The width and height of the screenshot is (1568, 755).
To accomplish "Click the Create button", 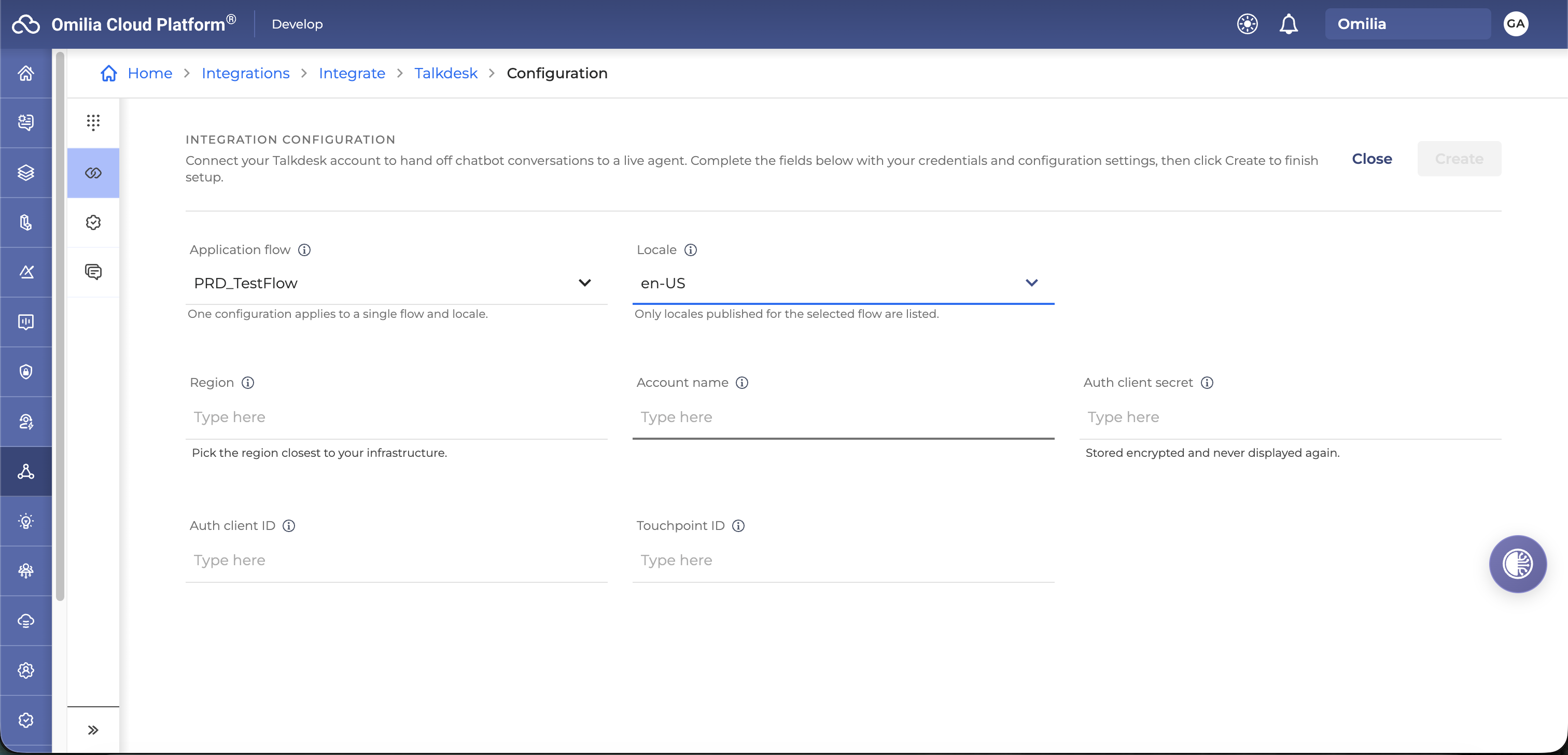I will 1459,159.
